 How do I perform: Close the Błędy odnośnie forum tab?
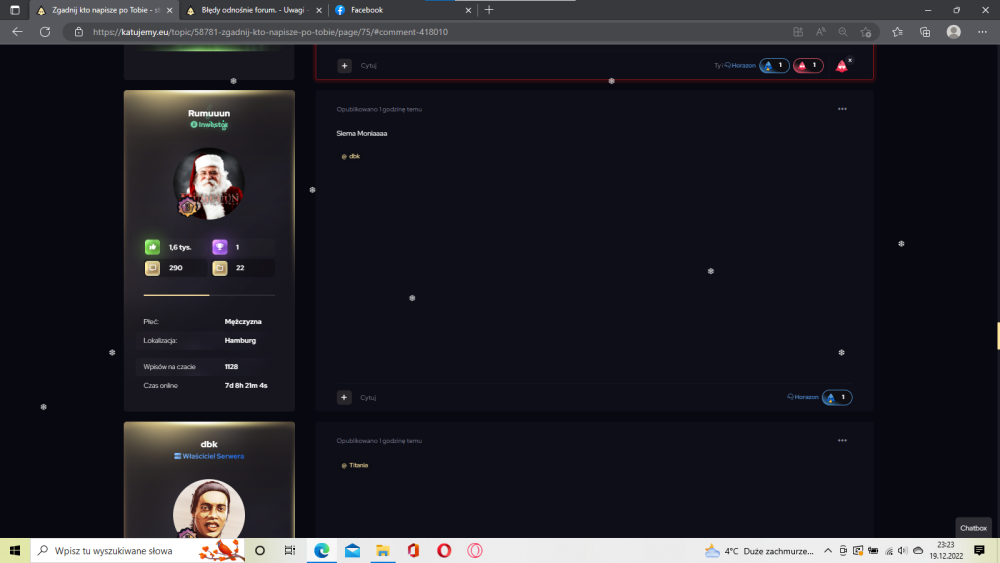[x=319, y=10]
